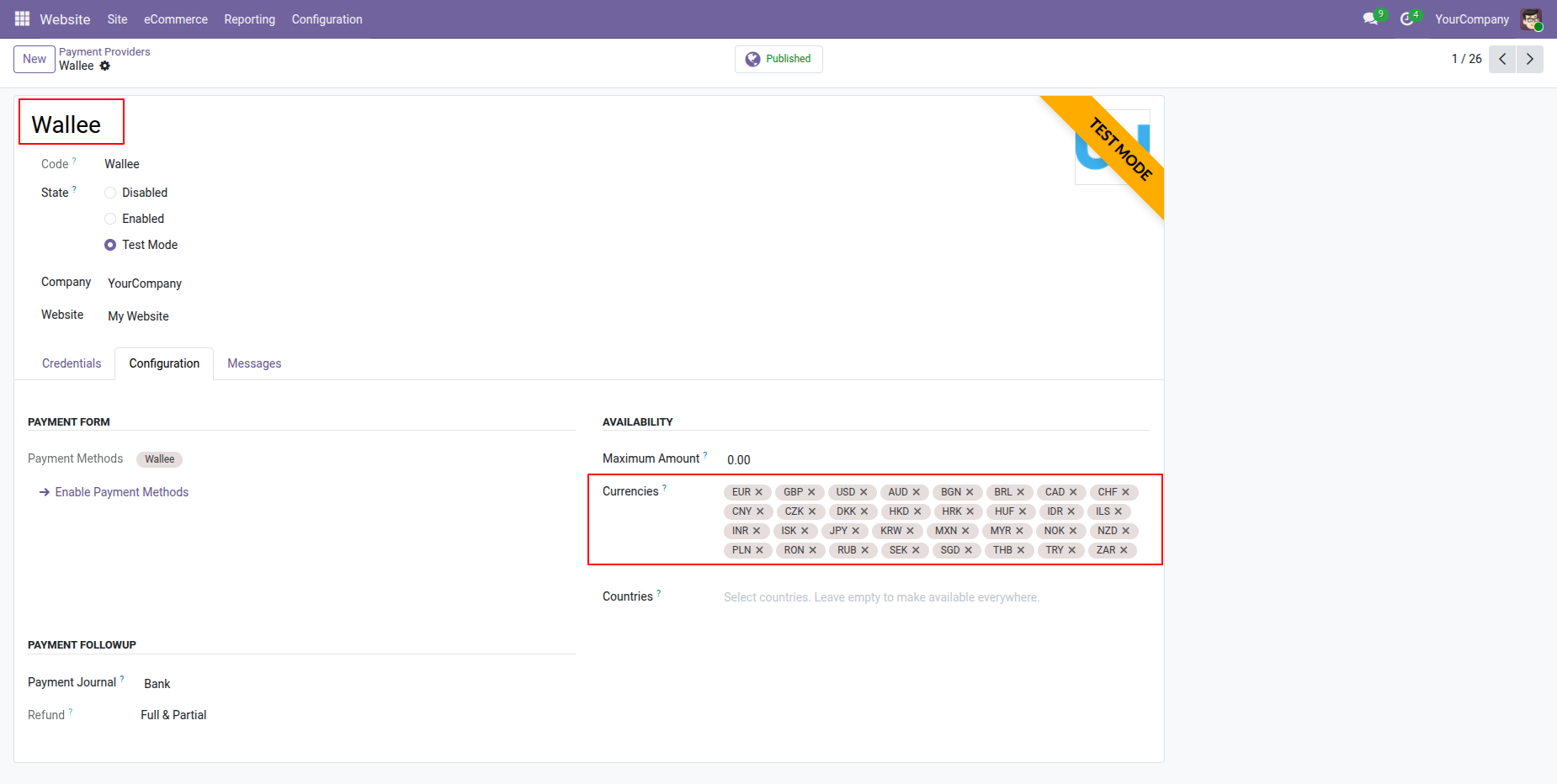Select the Test Mode state option
Screen dimensions: 1557x784
110,245
